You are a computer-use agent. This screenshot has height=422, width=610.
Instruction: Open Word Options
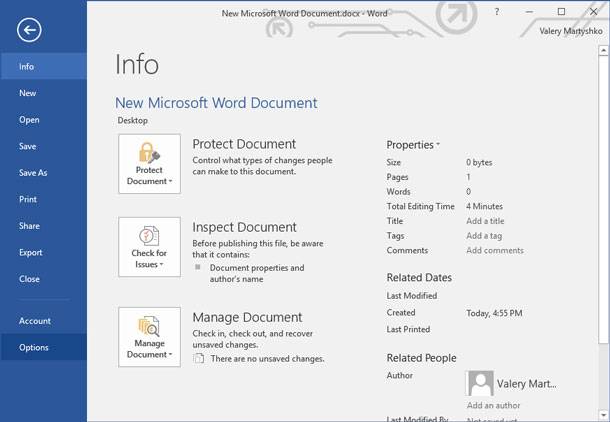click(44, 347)
